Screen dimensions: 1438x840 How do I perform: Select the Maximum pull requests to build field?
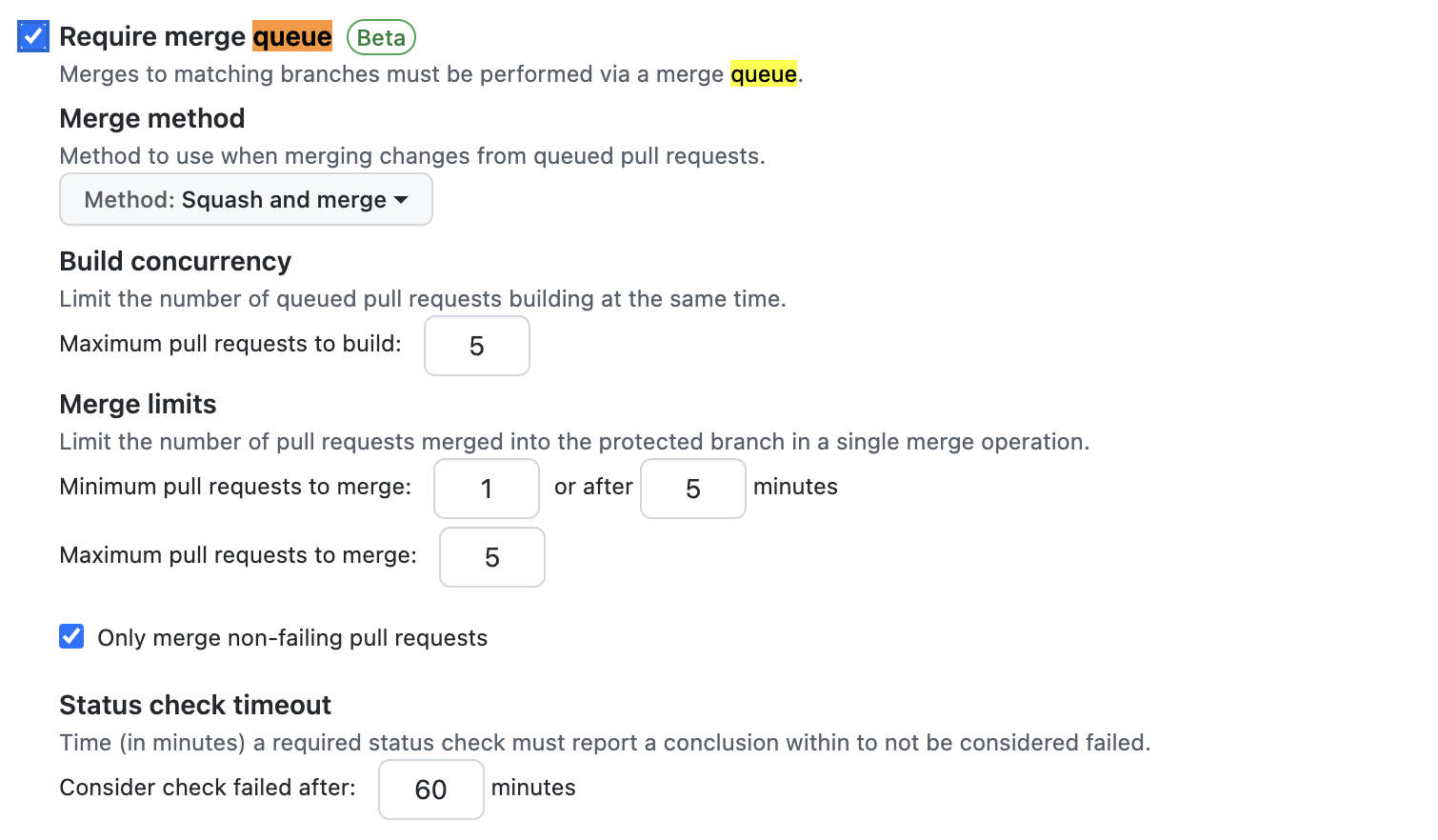(476, 346)
